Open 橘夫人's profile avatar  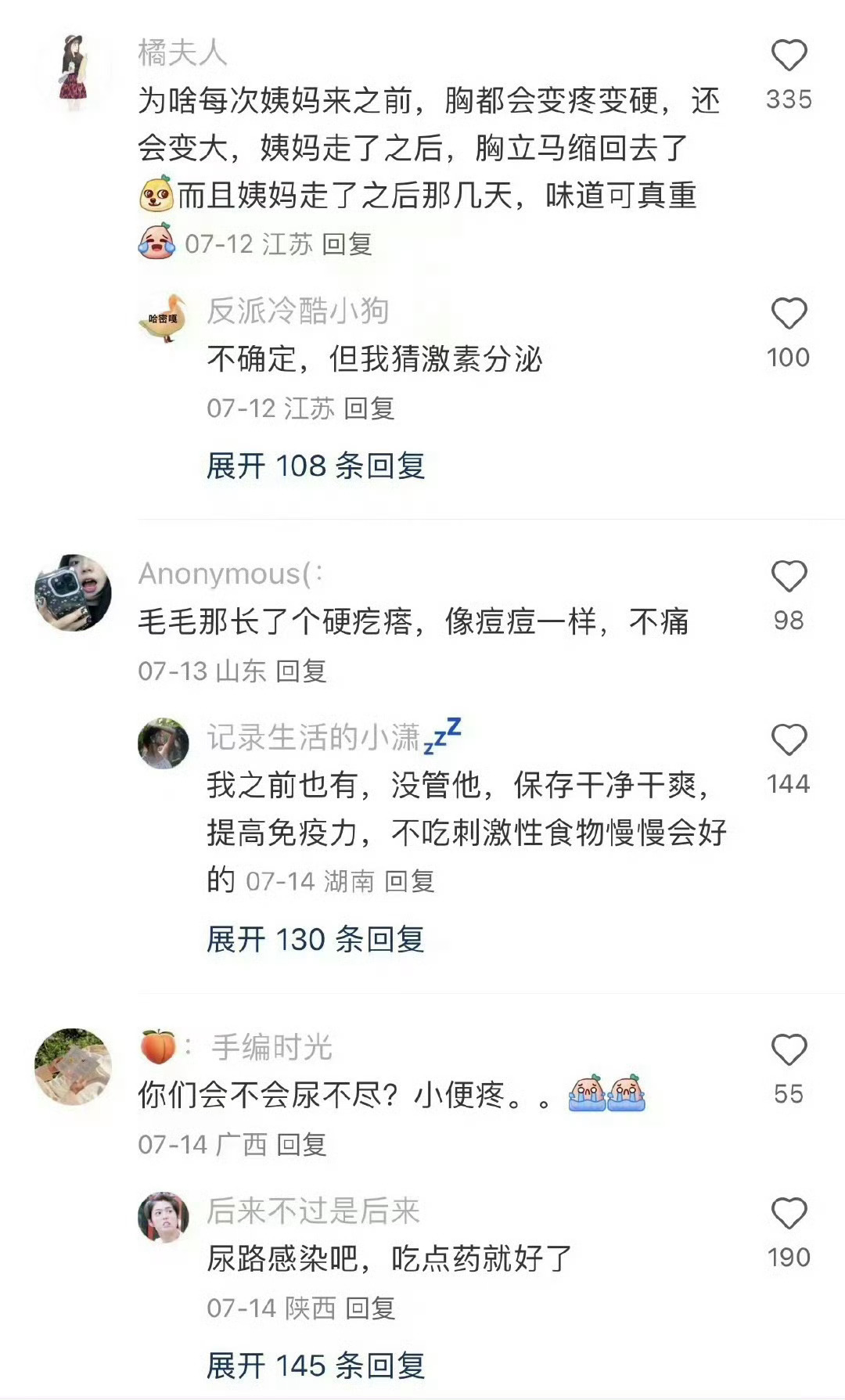click(x=74, y=72)
